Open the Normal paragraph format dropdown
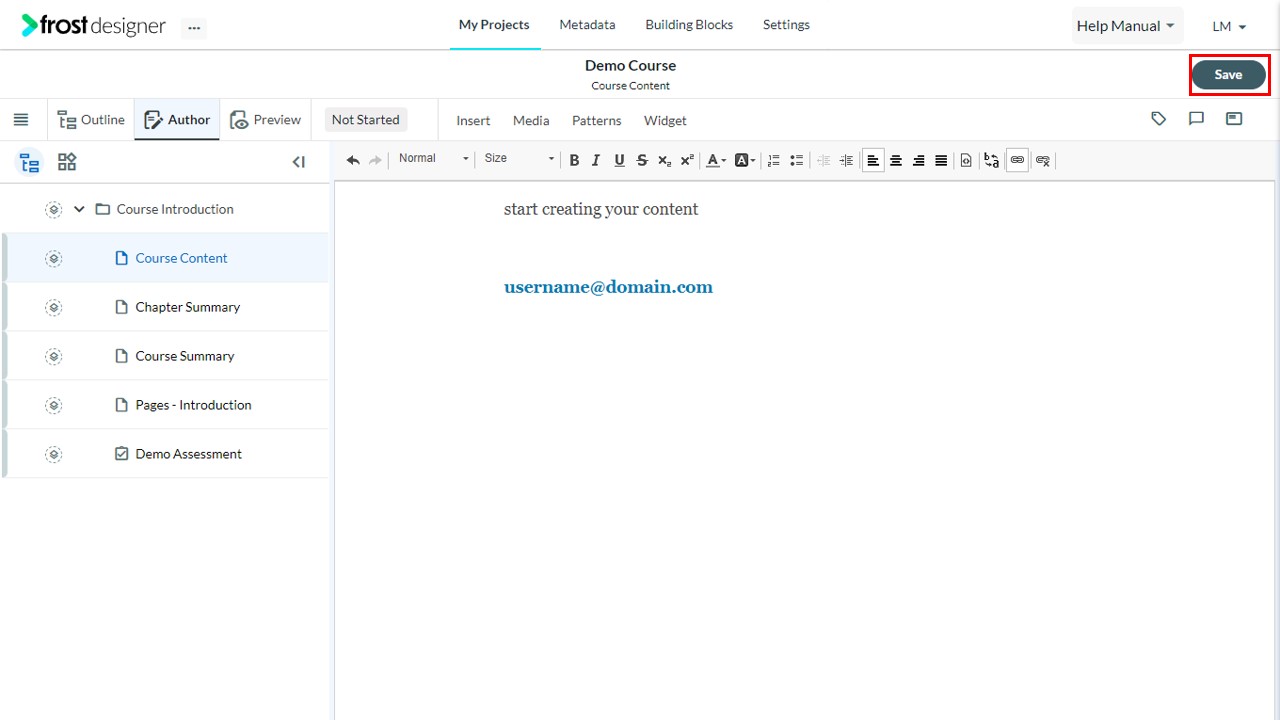This screenshot has height=720, width=1280. [433, 159]
